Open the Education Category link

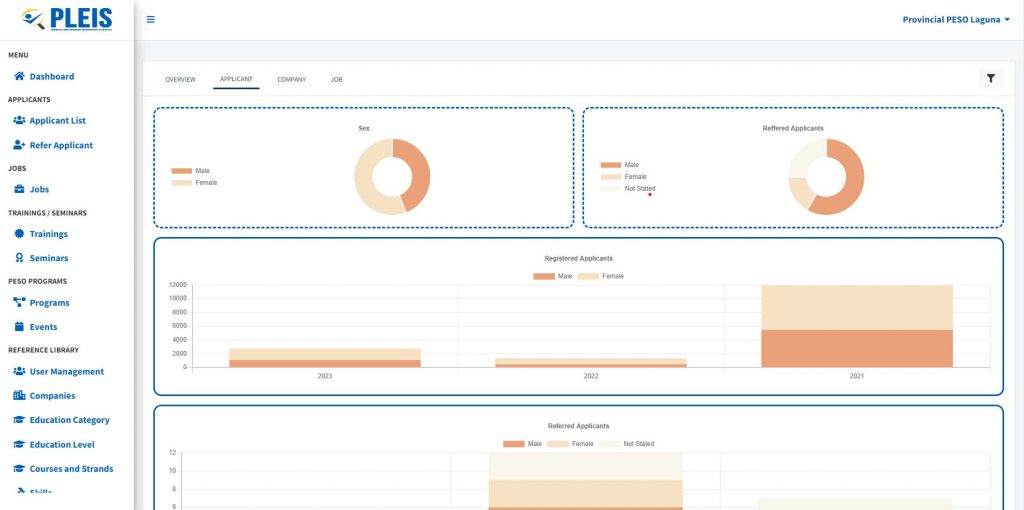point(69,420)
